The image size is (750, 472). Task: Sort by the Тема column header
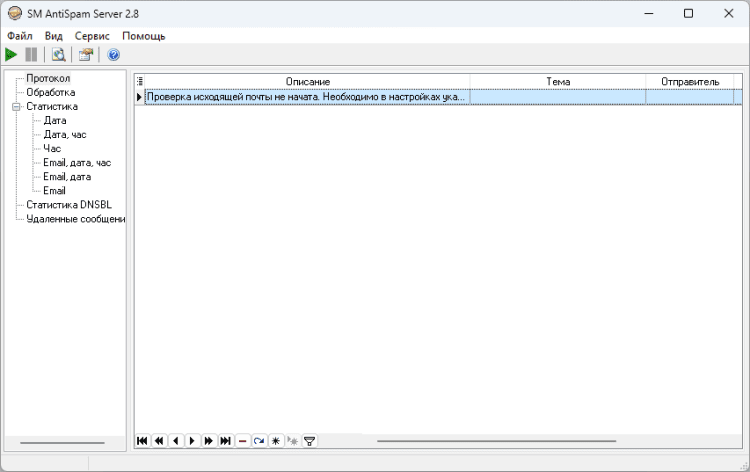pyautogui.click(x=558, y=82)
